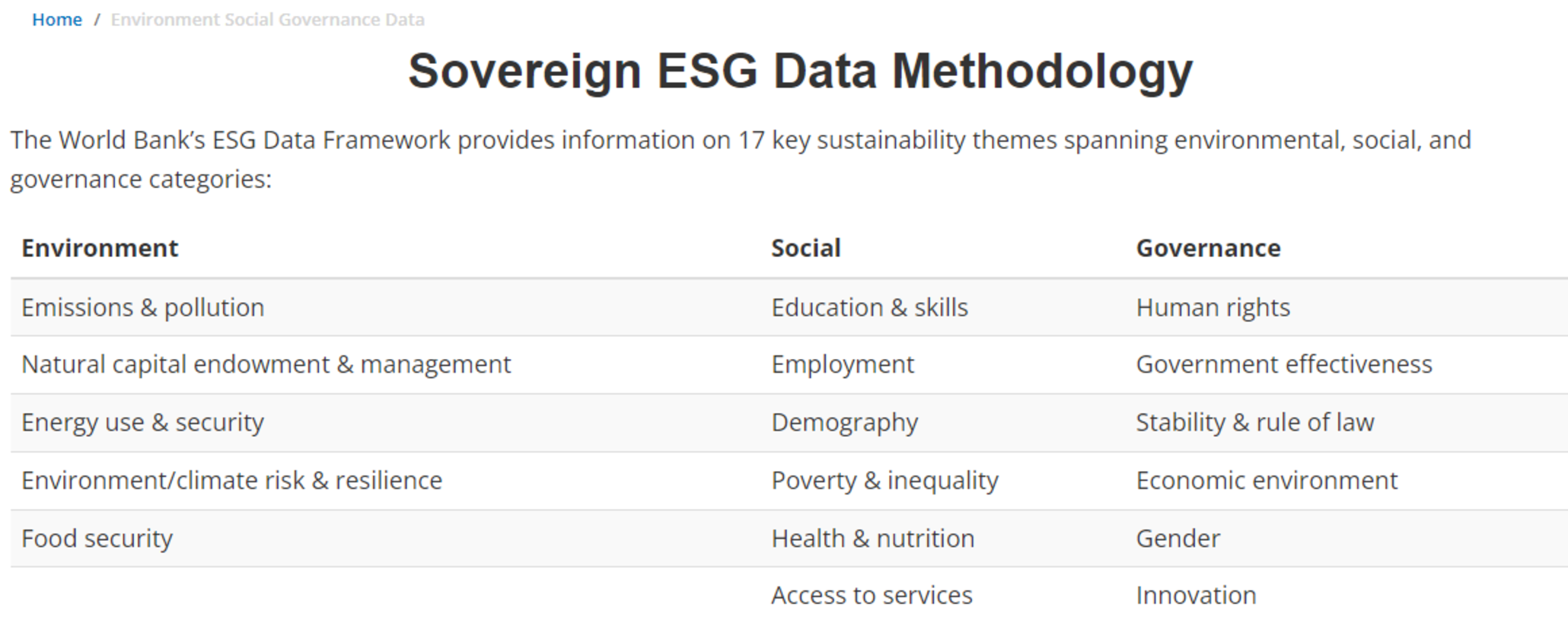Click the Food security cell
The width and height of the screenshot is (1568, 639).
tap(97, 539)
